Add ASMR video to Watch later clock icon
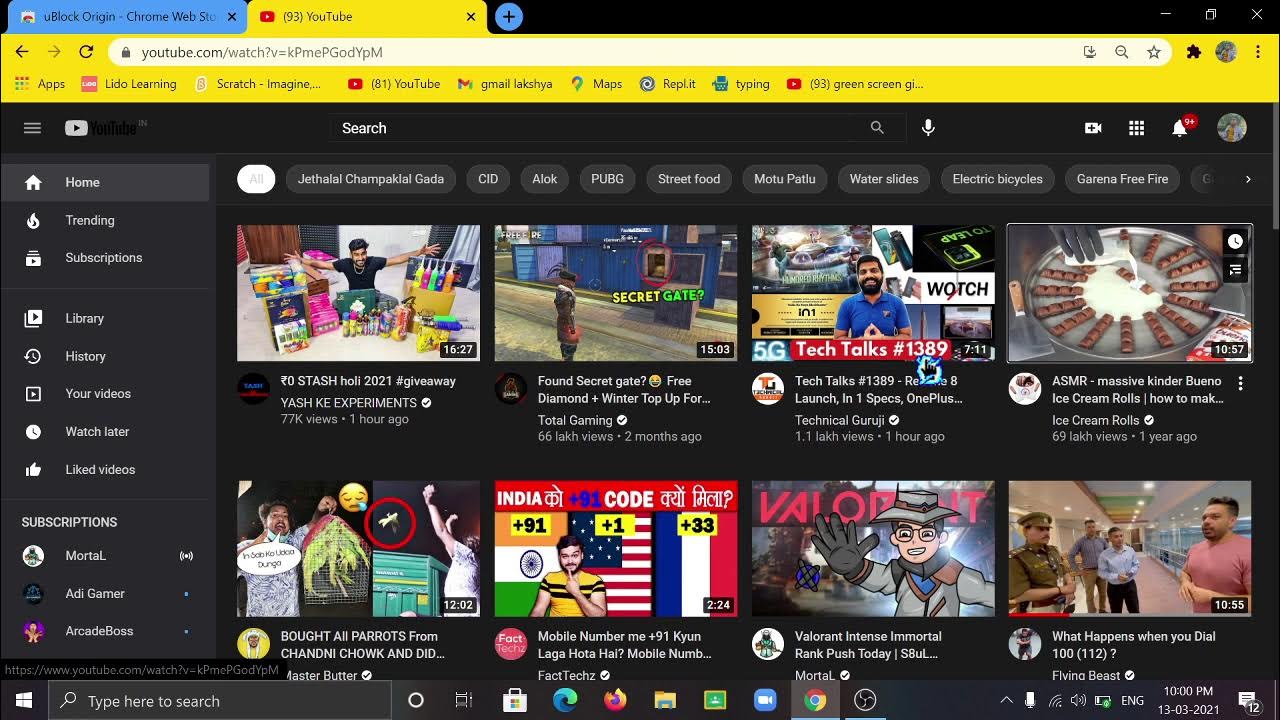 coord(1235,242)
